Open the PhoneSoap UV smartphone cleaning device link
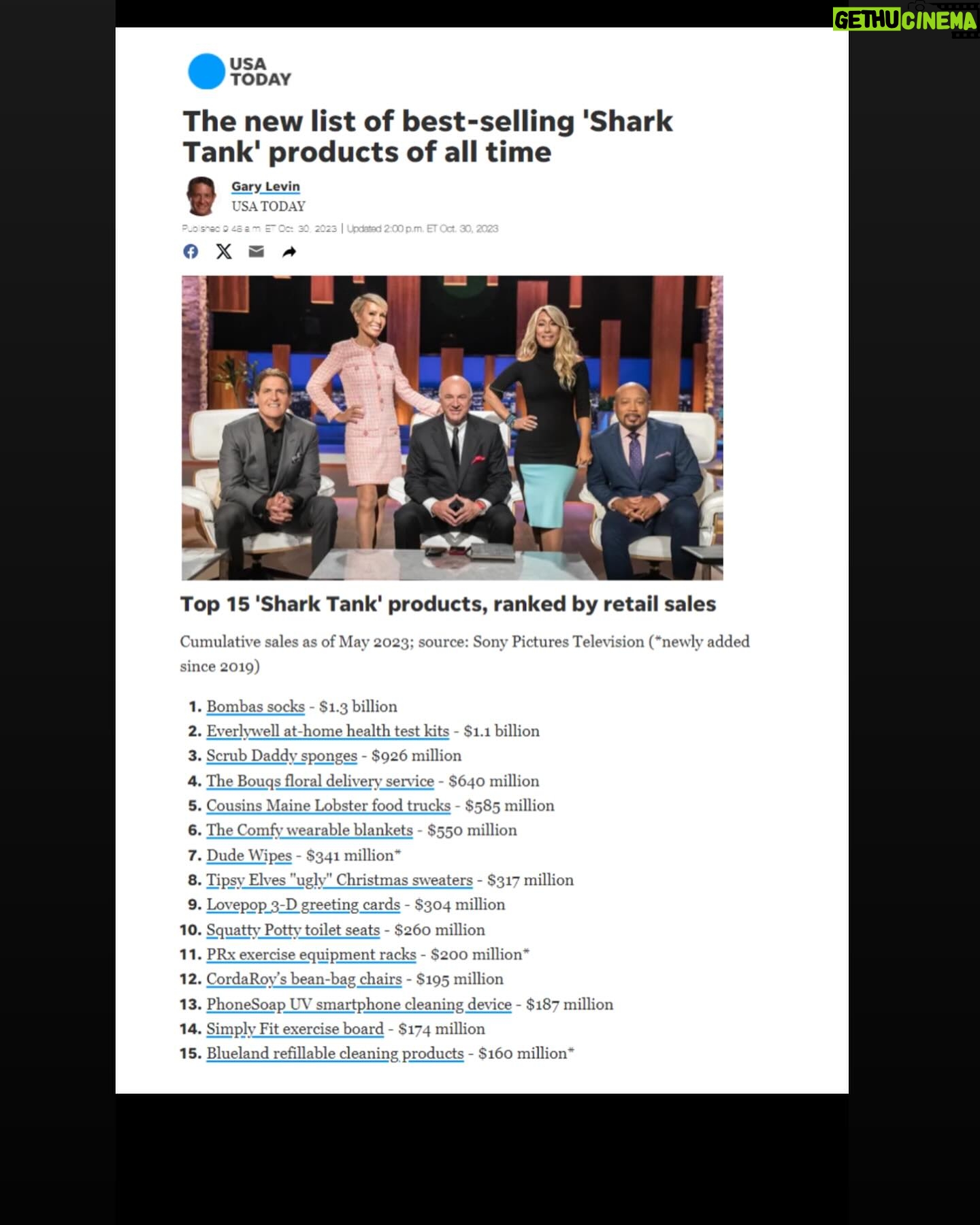 pyautogui.click(x=359, y=1004)
